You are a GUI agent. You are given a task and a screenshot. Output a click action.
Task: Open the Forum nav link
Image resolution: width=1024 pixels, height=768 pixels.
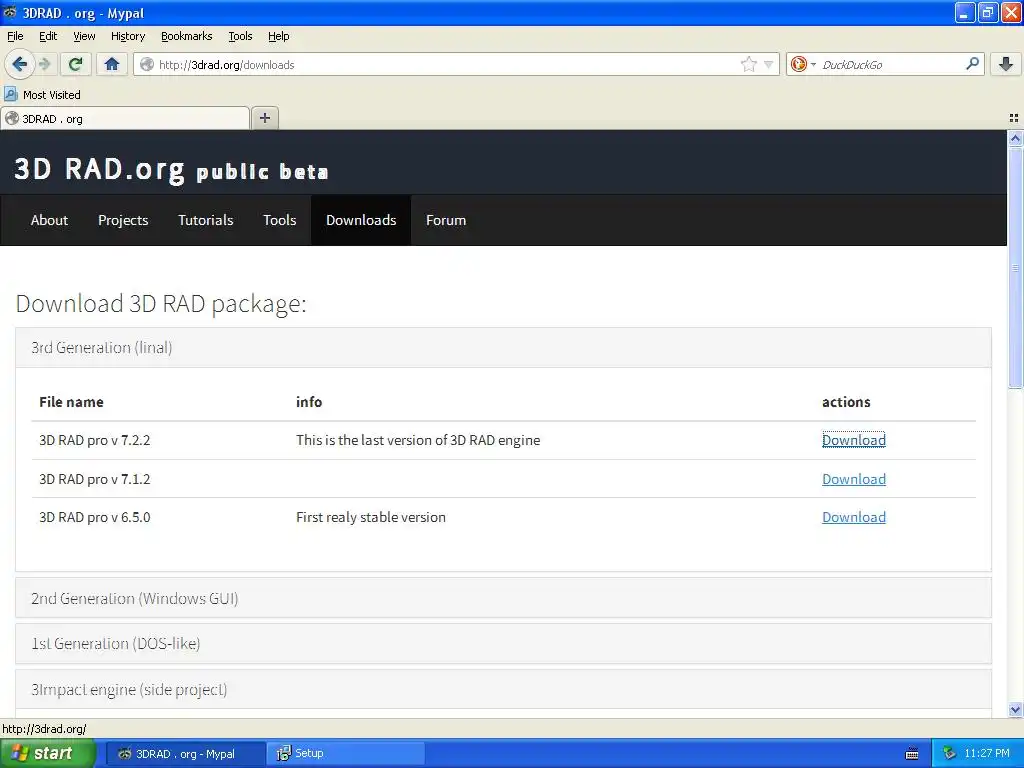point(446,220)
